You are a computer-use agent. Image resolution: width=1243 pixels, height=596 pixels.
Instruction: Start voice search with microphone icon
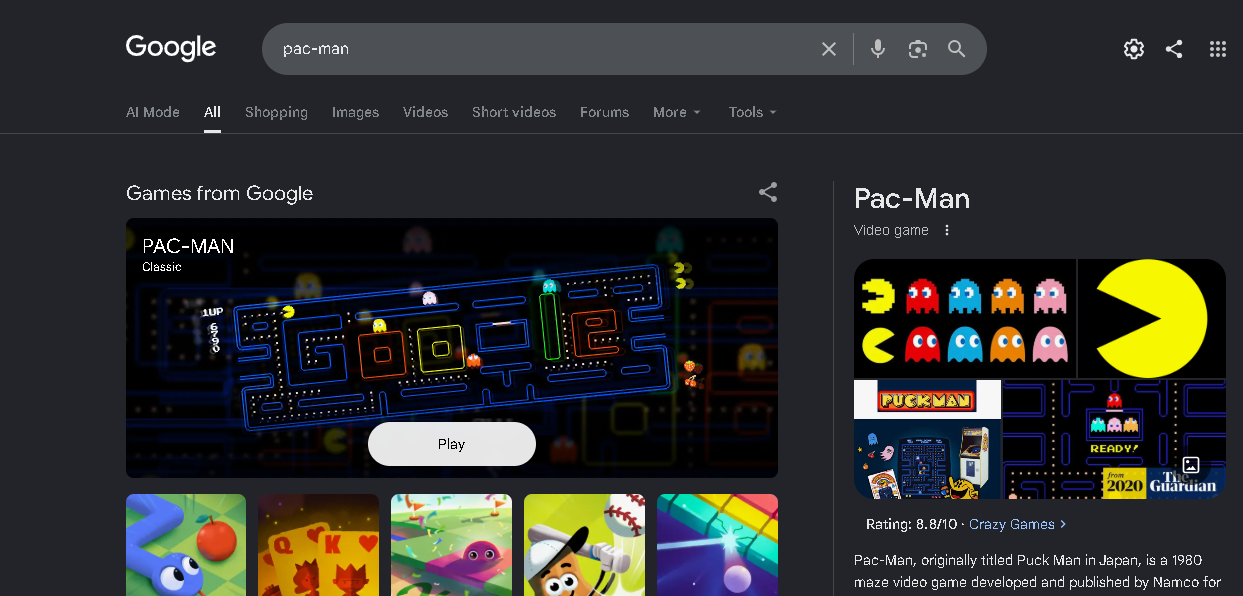878,49
